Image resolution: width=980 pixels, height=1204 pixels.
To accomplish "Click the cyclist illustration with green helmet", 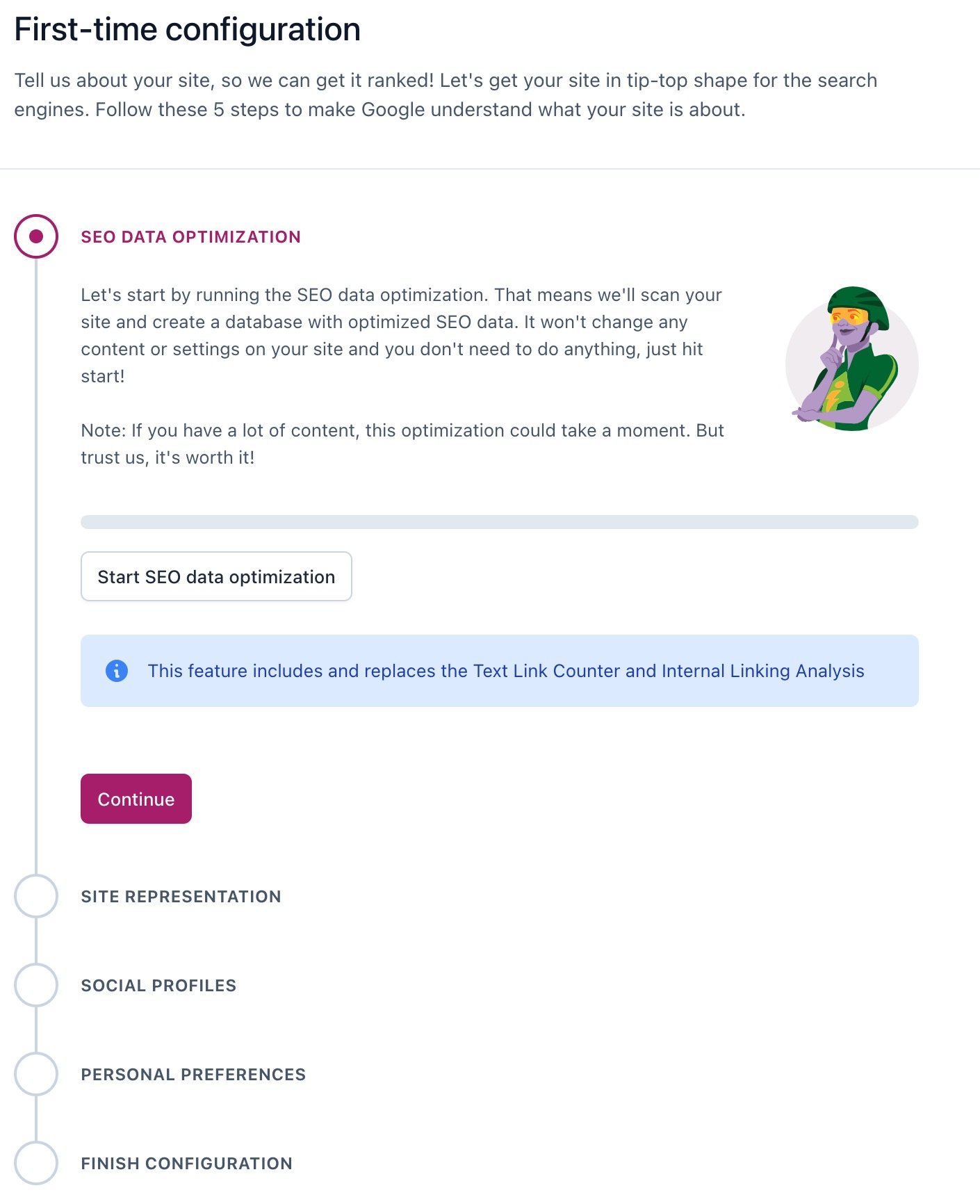I will 851,359.
